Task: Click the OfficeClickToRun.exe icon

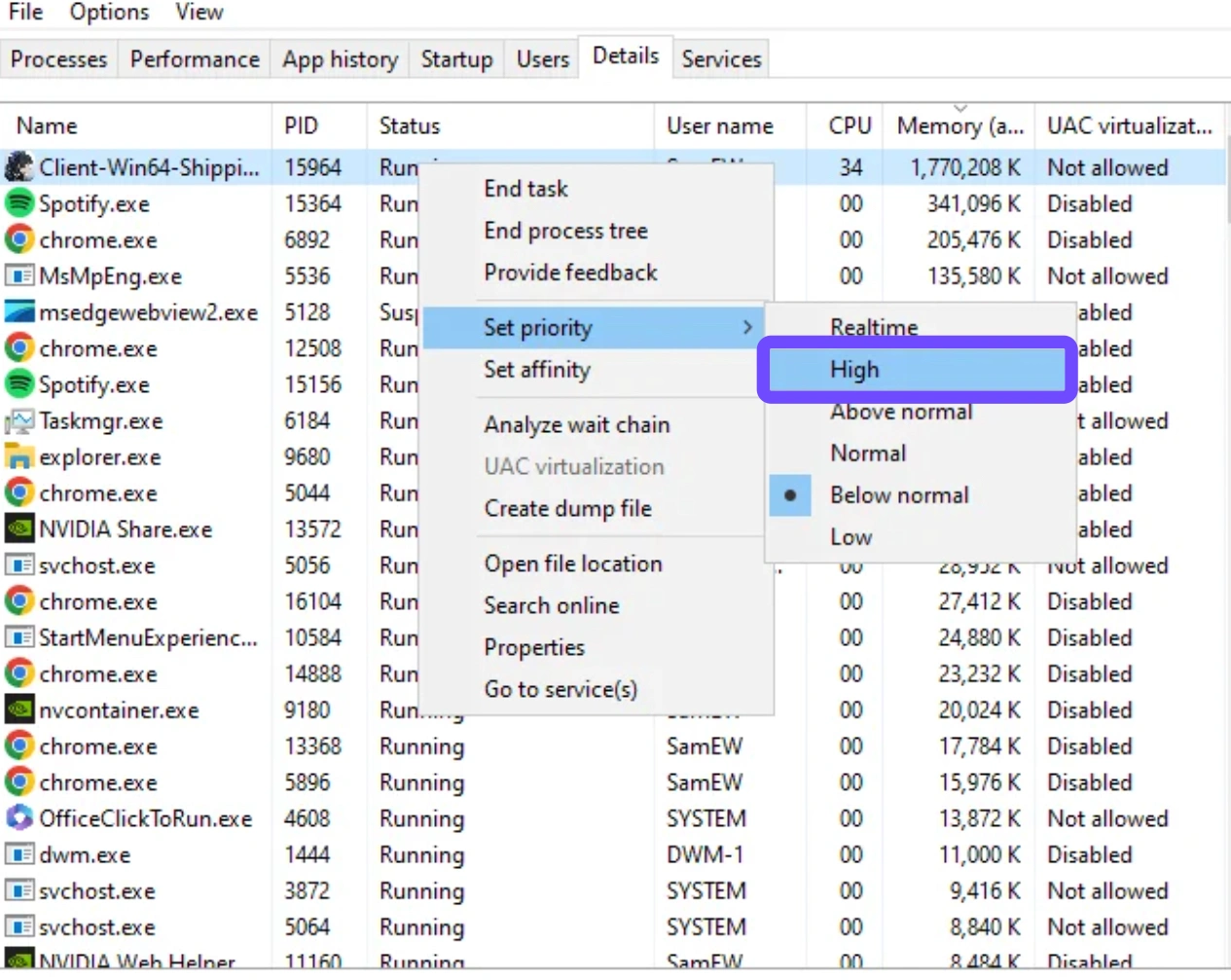Action: [18, 818]
